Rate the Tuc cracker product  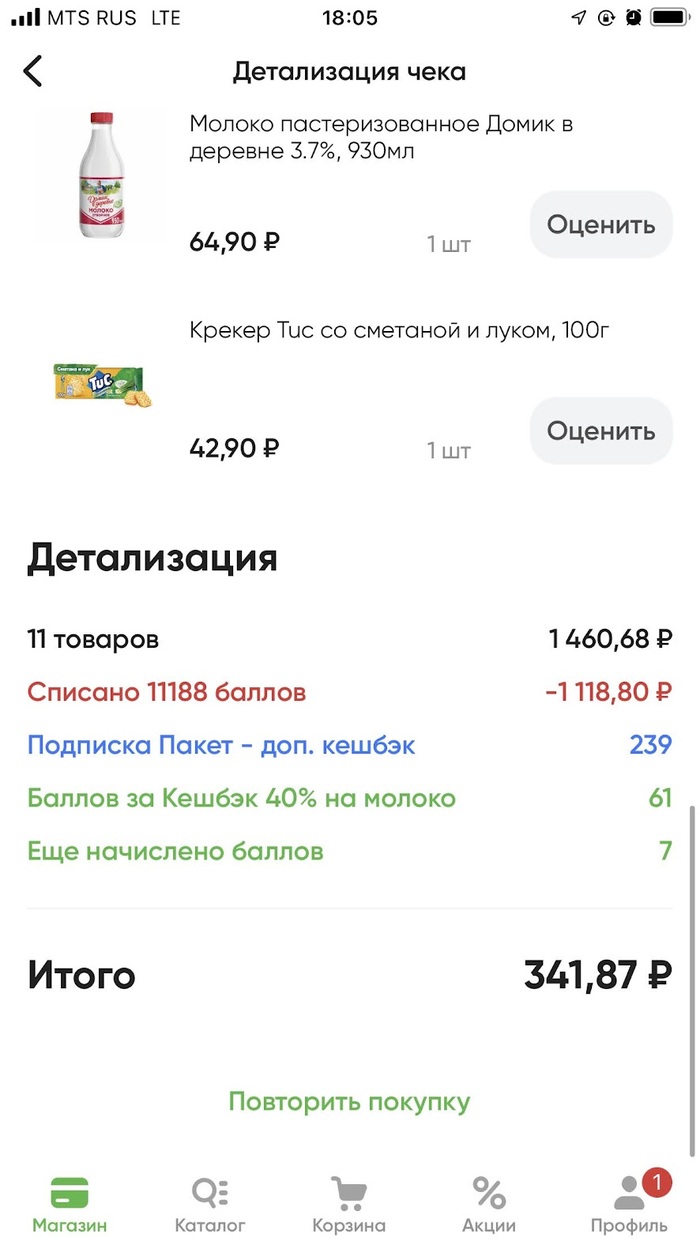pos(601,431)
